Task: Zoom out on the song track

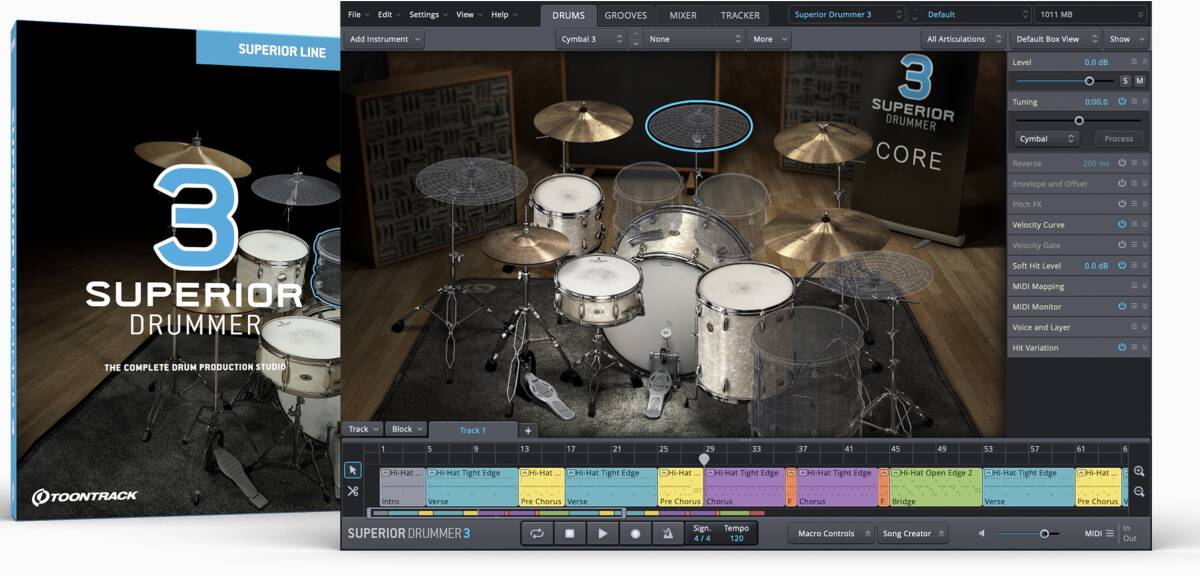Action: tap(1139, 492)
